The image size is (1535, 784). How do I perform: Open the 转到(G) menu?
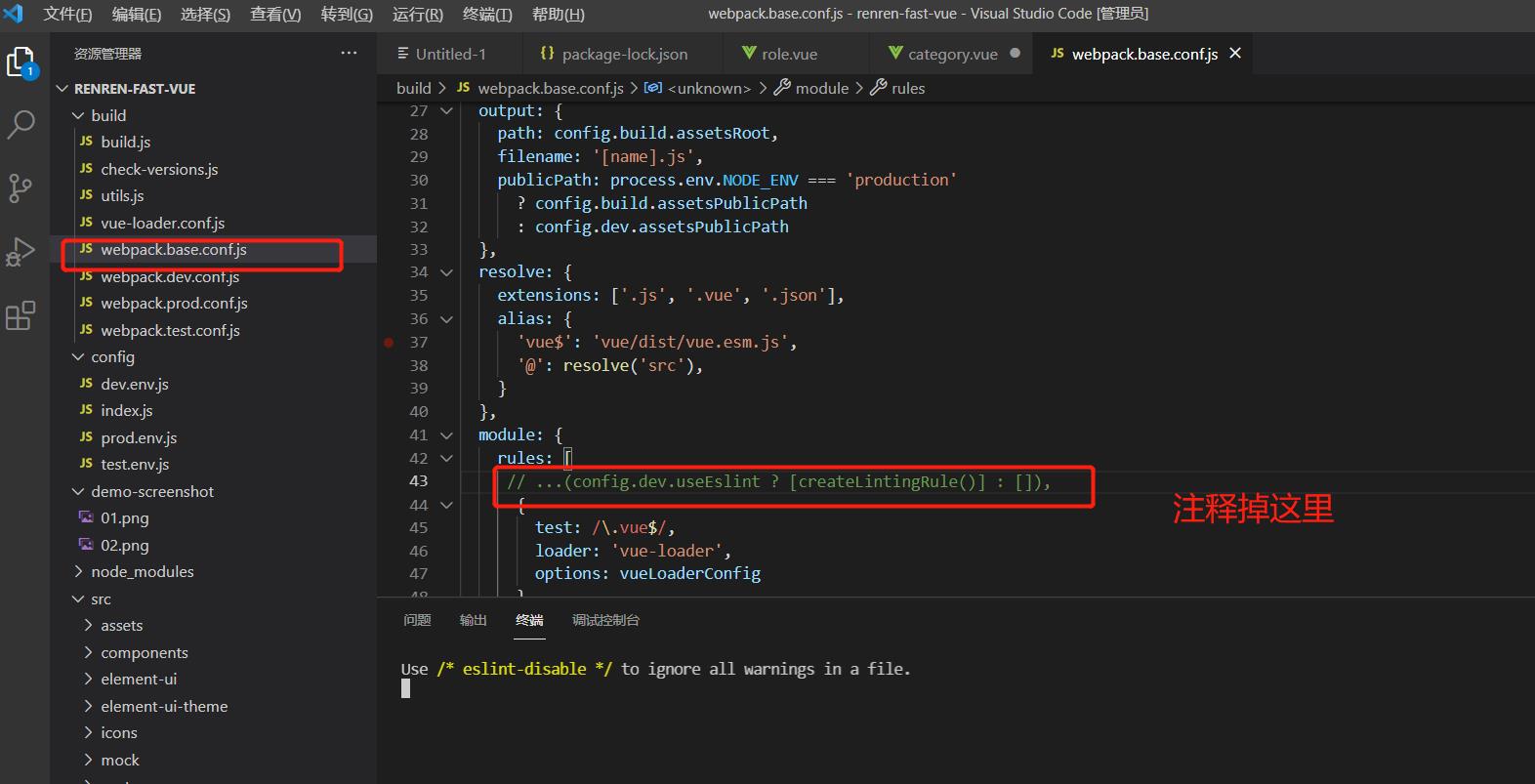tap(347, 15)
